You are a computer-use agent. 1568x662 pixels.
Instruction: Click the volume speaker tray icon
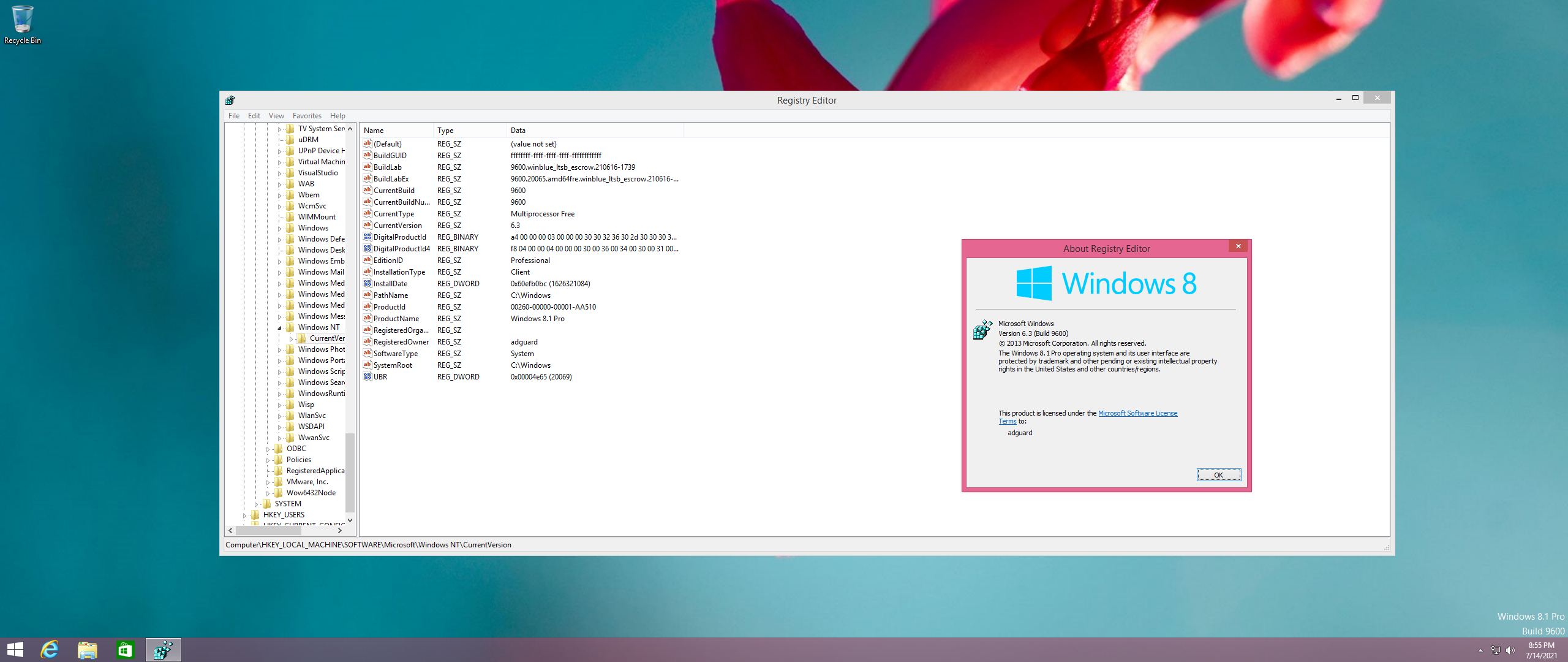tap(1510, 650)
